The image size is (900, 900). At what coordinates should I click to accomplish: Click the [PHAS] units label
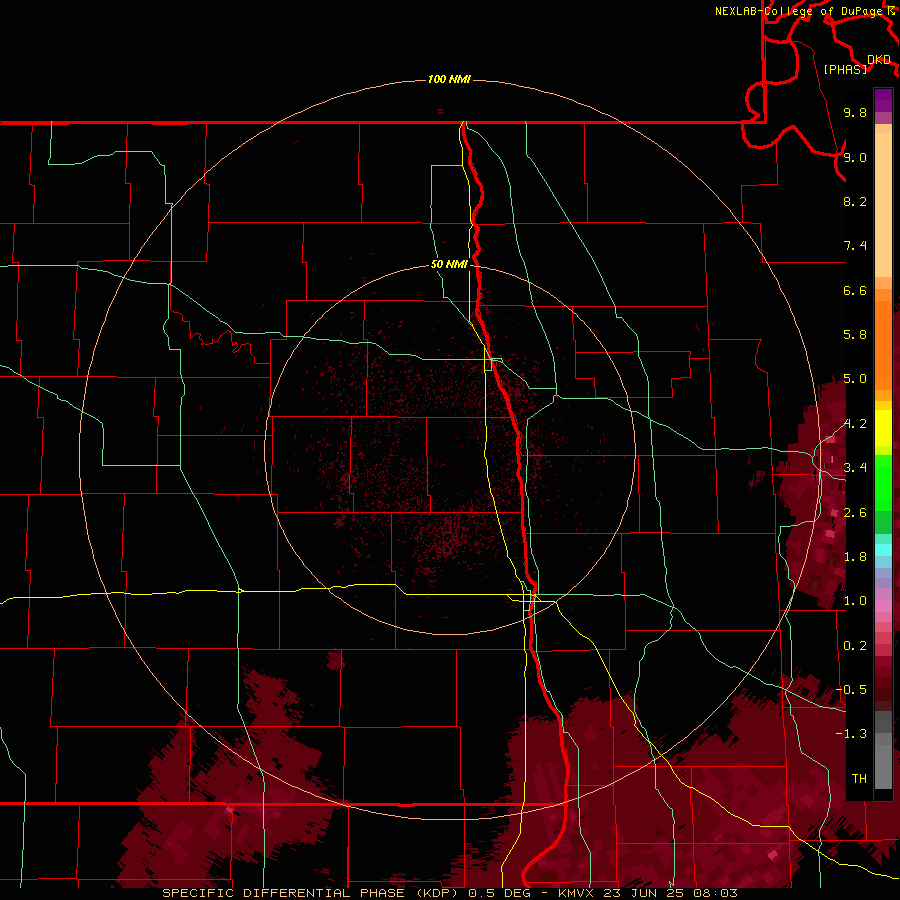coord(845,69)
